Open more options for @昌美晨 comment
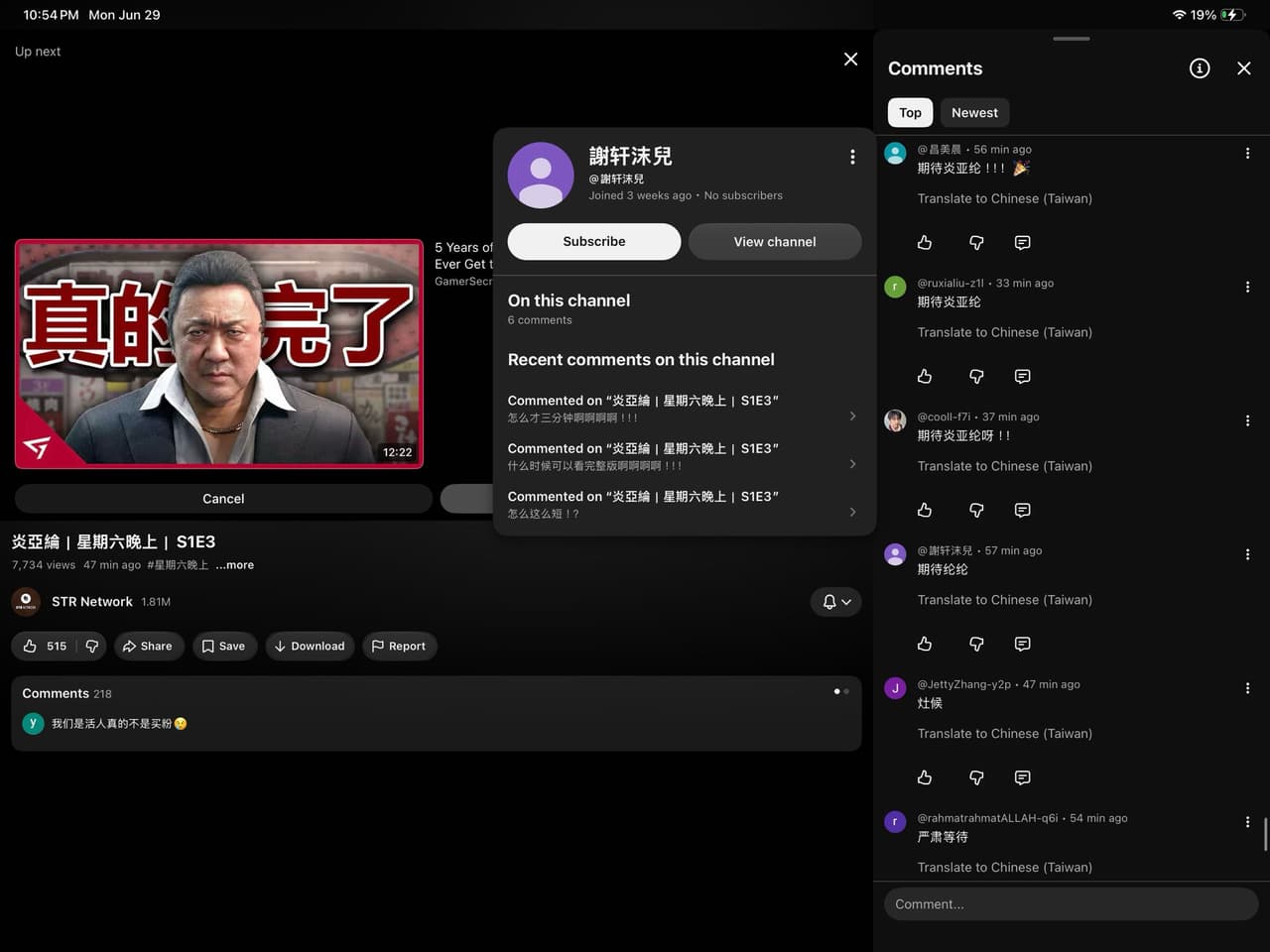The image size is (1270, 952). pos(1247,154)
